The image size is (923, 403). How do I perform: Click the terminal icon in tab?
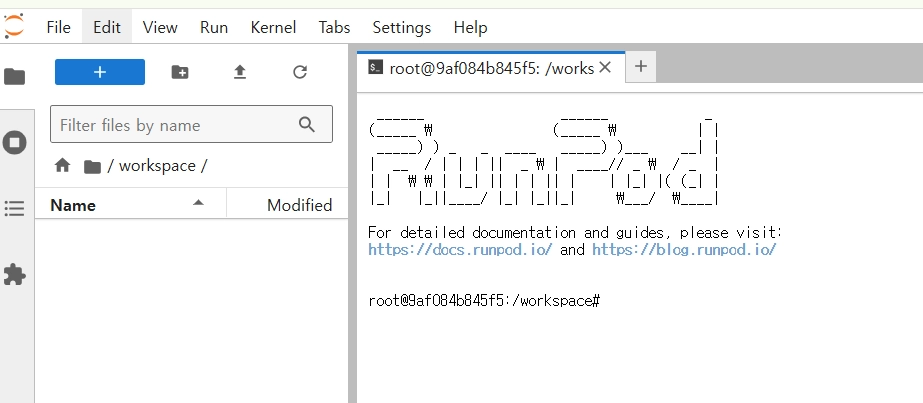pos(376,68)
